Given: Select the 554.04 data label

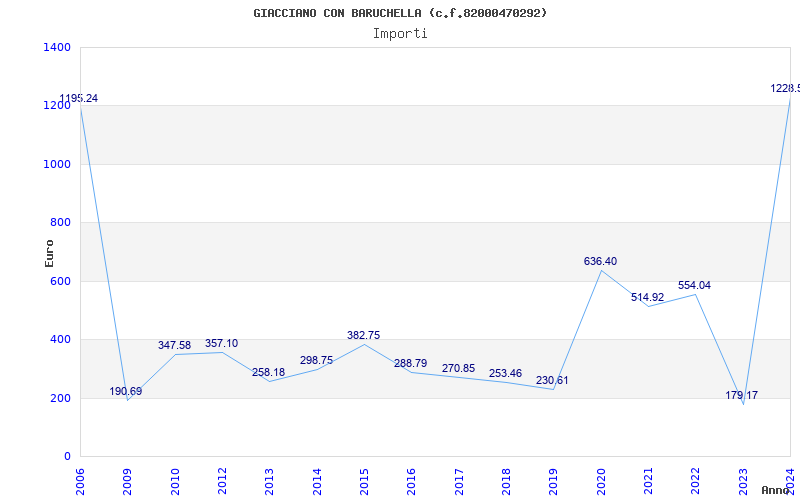Looking at the screenshot, I should click(x=694, y=285).
